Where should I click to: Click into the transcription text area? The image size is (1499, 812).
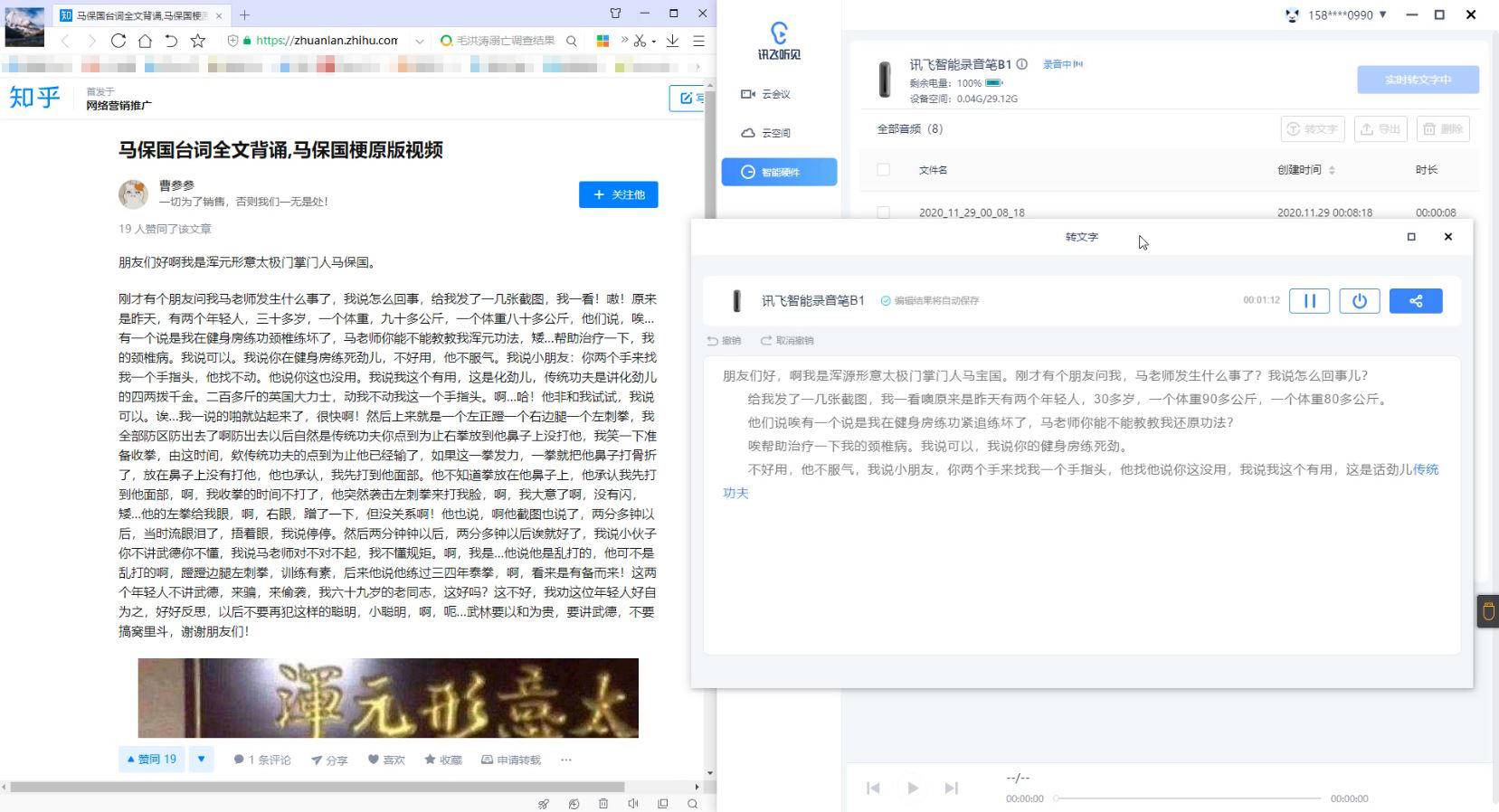coord(1082,505)
